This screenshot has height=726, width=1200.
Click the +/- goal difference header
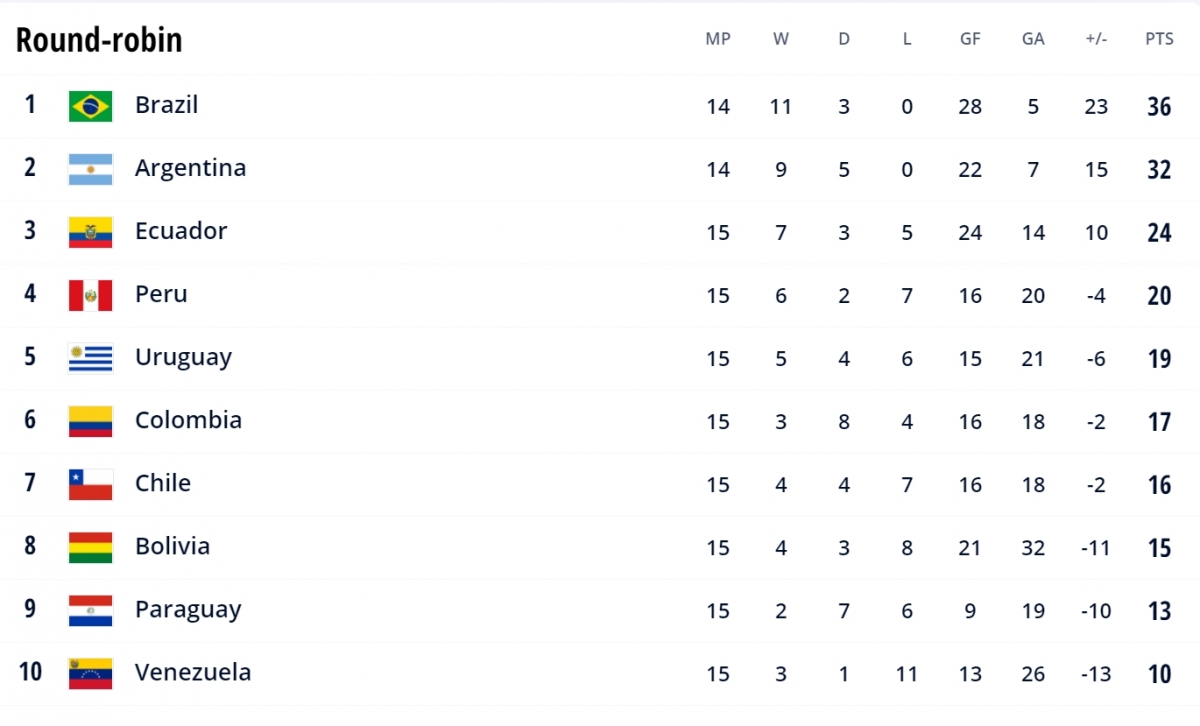coord(1096,39)
